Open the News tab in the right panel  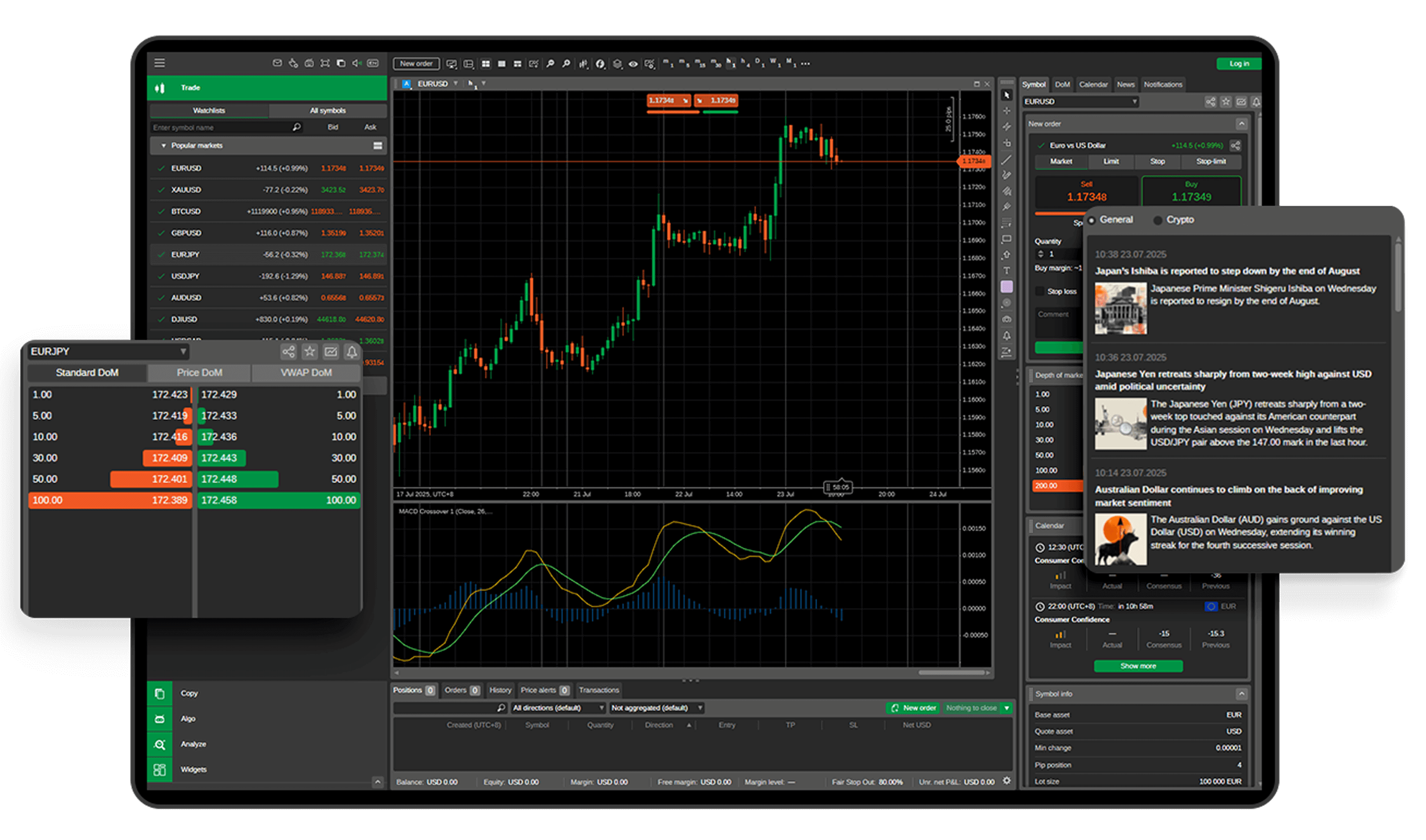[x=1126, y=84]
